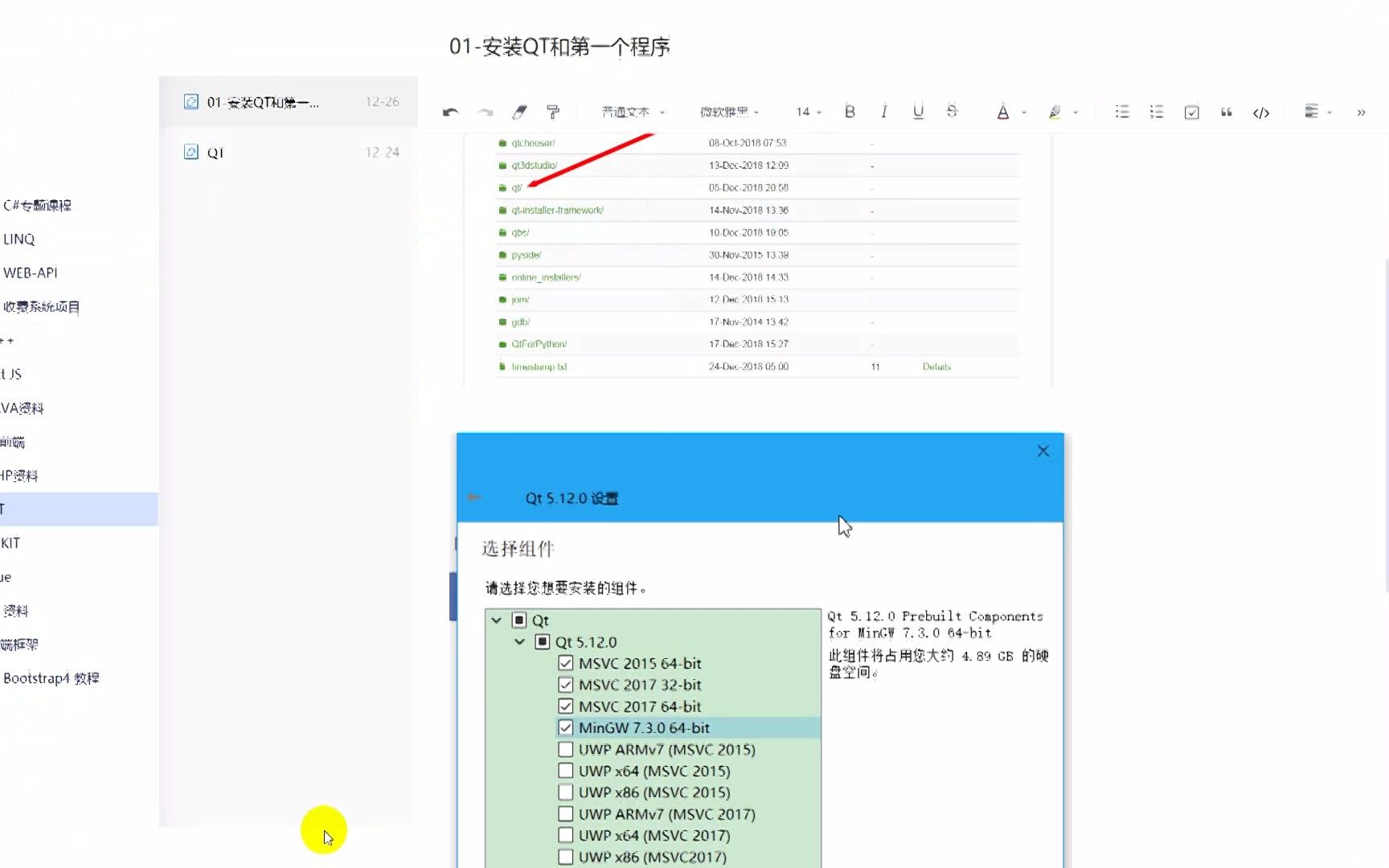1389x868 pixels.
Task: Insert a checkbox to-do item
Action: pos(1192,113)
